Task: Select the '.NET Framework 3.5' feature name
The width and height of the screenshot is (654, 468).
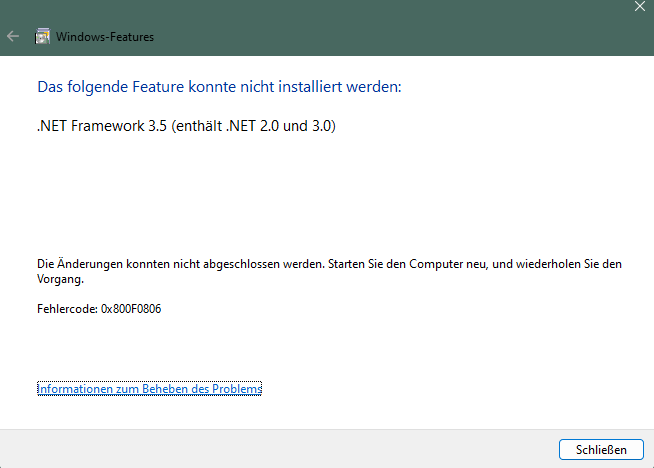Action: tap(102, 126)
